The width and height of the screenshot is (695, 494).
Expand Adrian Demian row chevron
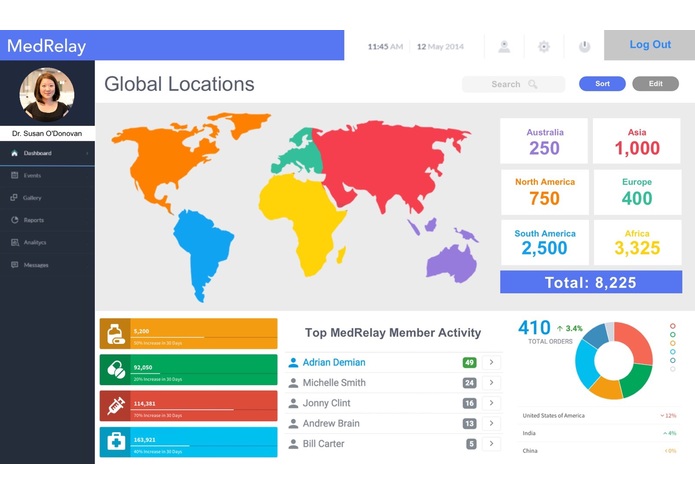[492, 362]
